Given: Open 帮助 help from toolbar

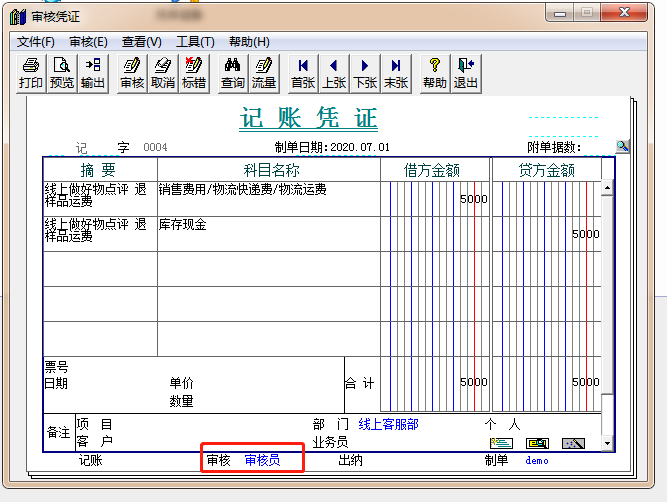Looking at the screenshot, I should (435, 73).
